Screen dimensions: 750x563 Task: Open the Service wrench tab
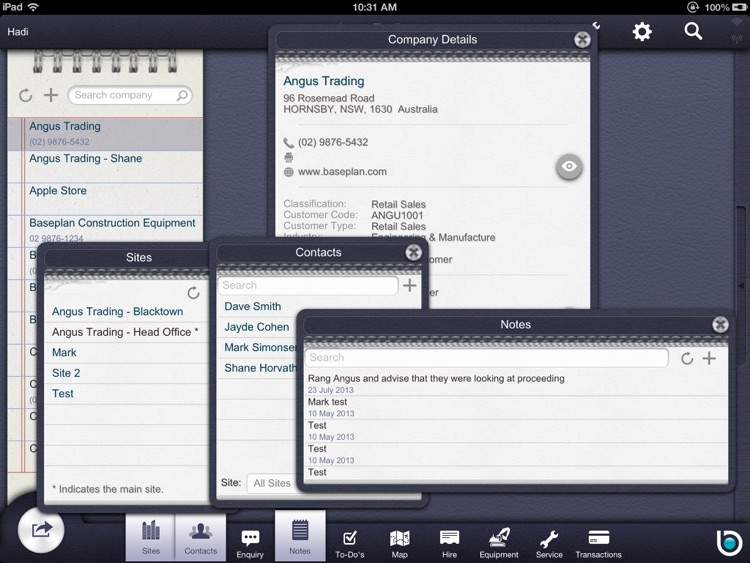pos(549,544)
